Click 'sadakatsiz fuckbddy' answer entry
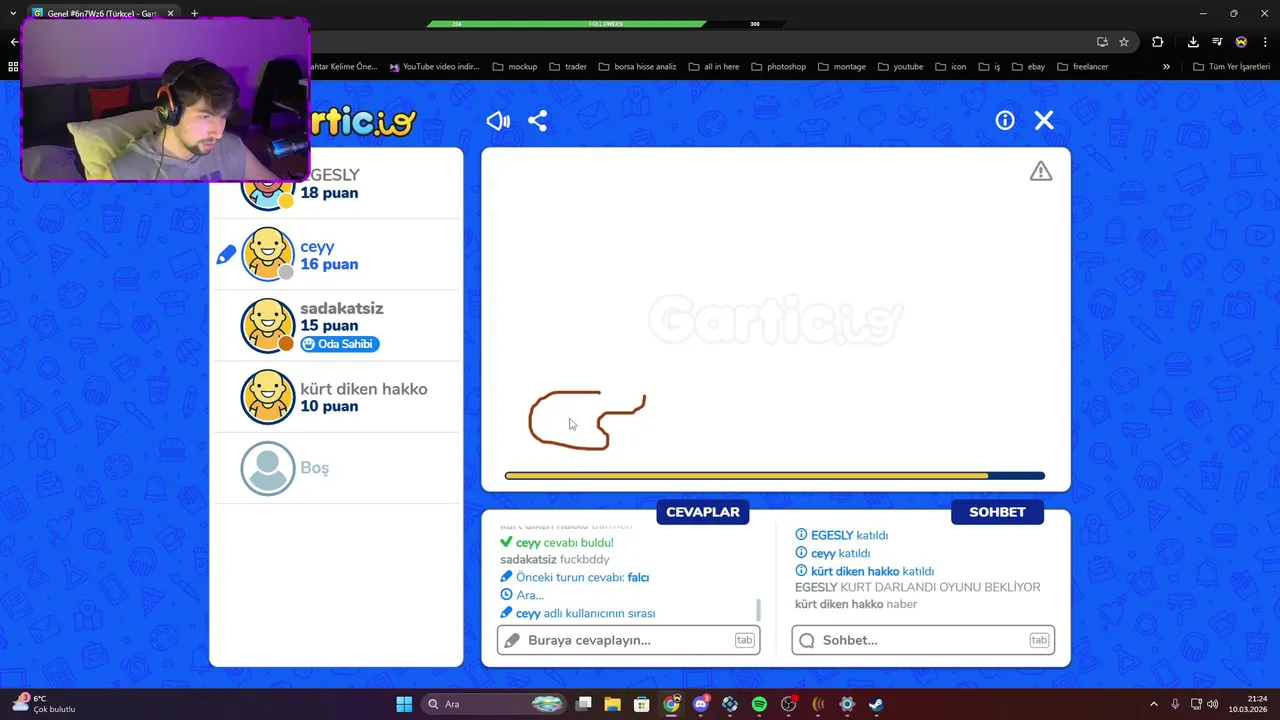The height and width of the screenshot is (720, 1280). pyautogui.click(x=554, y=559)
